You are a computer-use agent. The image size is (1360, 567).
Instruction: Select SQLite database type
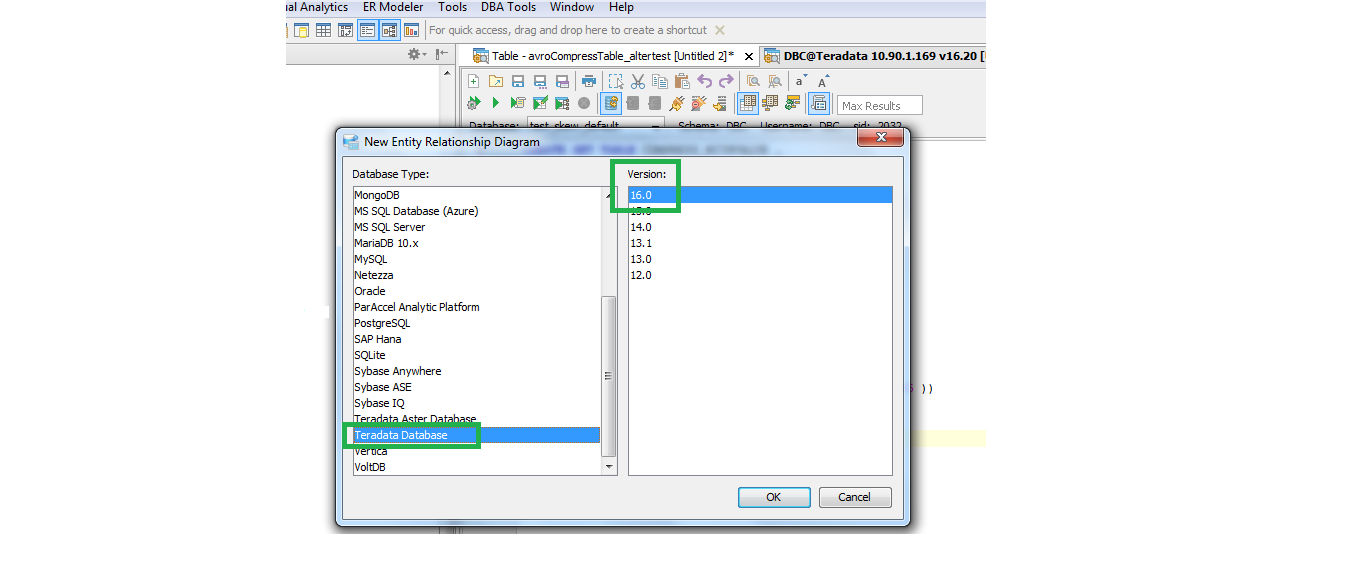click(x=477, y=355)
